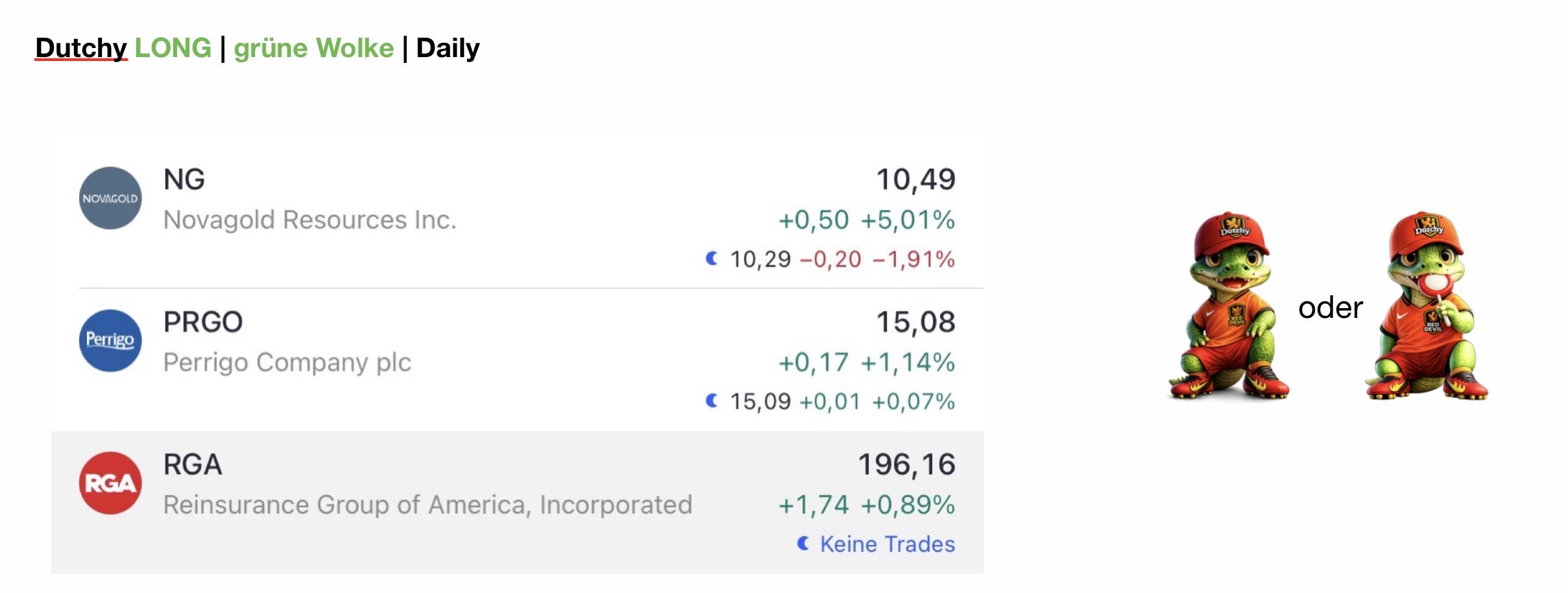Click the Daily timeframe label
The image size is (1568, 593).
(x=448, y=48)
